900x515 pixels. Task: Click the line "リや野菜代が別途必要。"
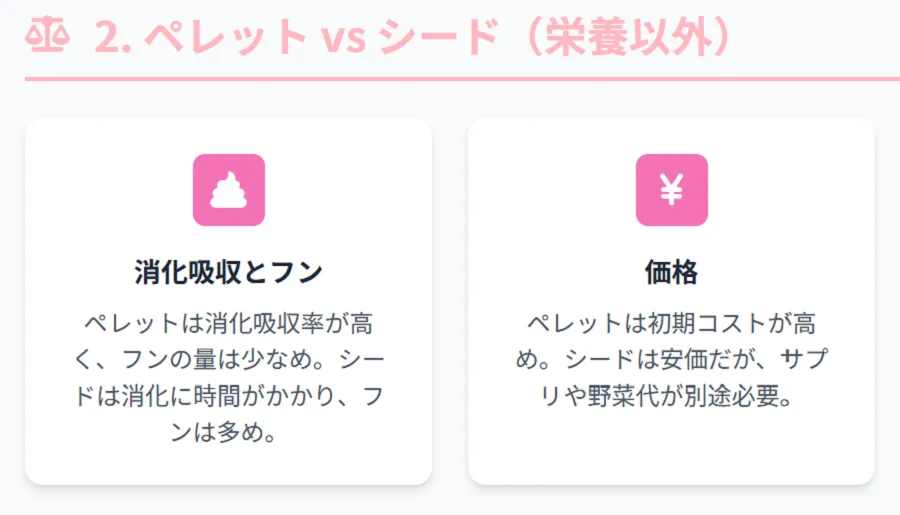coord(671,396)
